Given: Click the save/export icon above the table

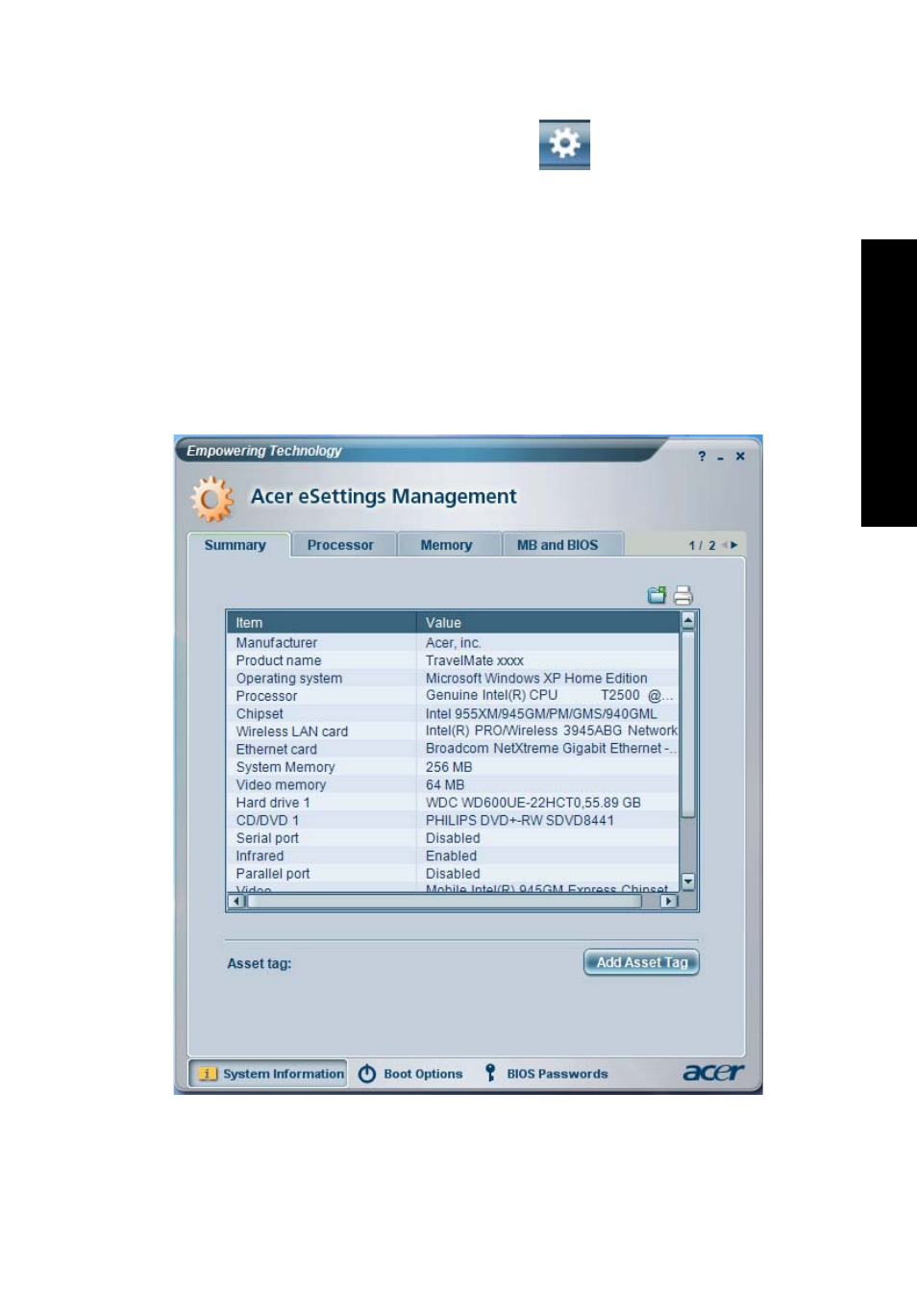Looking at the screenshot, I should (x=657, y=596).
